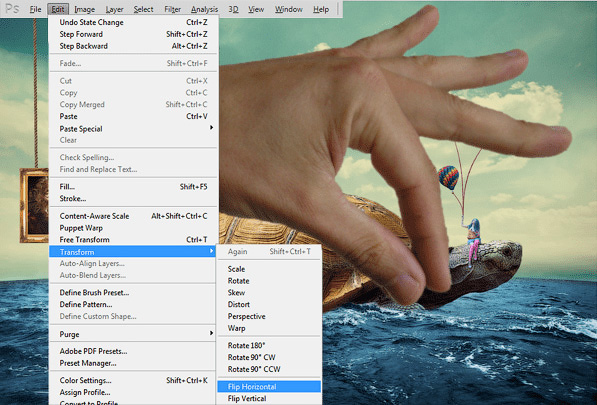Choose Step Backward from Edit menu
Viewport: 597px width, 405px height.
click(133, 46)
